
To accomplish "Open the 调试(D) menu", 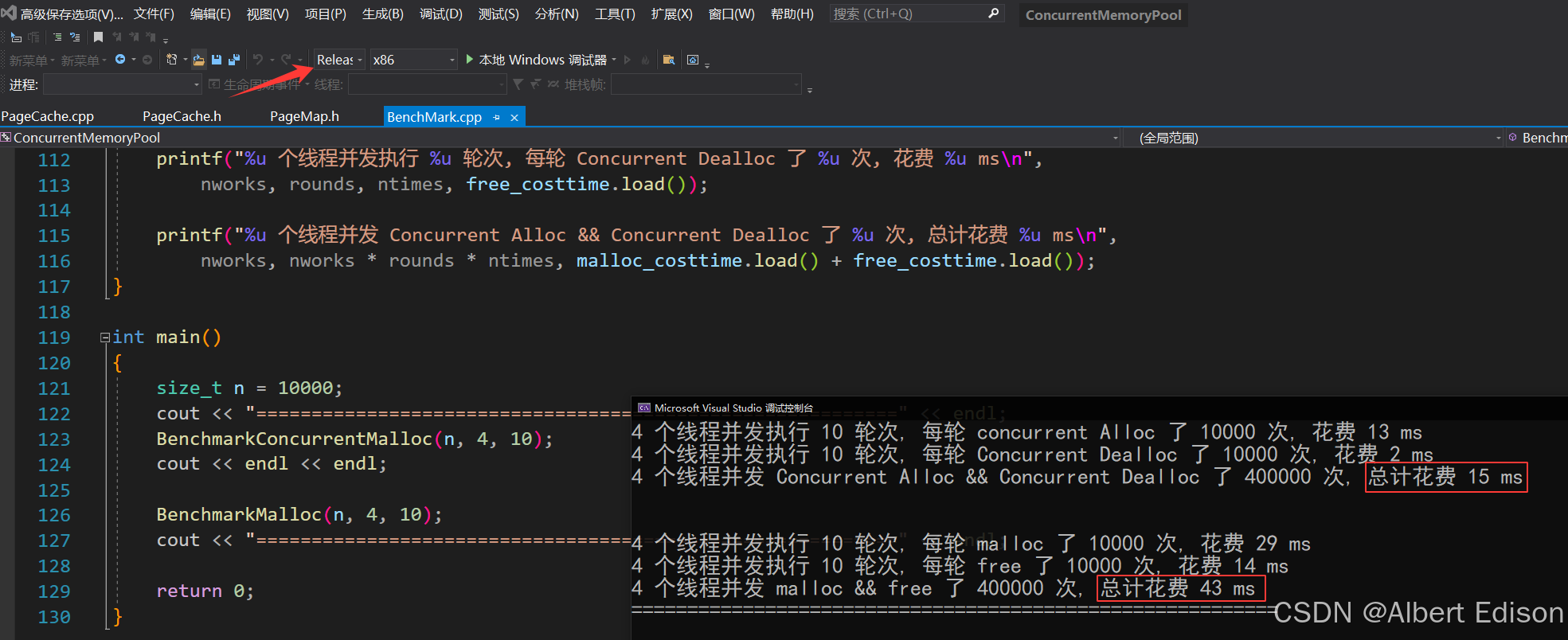I will point(440,14).
